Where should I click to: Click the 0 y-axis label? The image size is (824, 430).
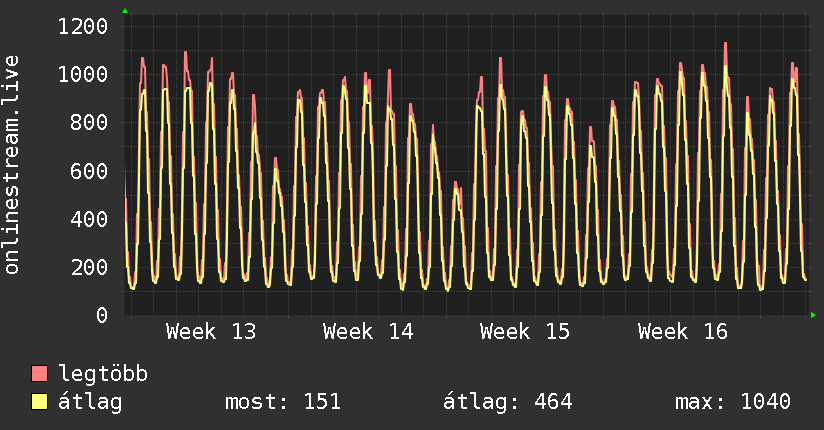(102, 315)
